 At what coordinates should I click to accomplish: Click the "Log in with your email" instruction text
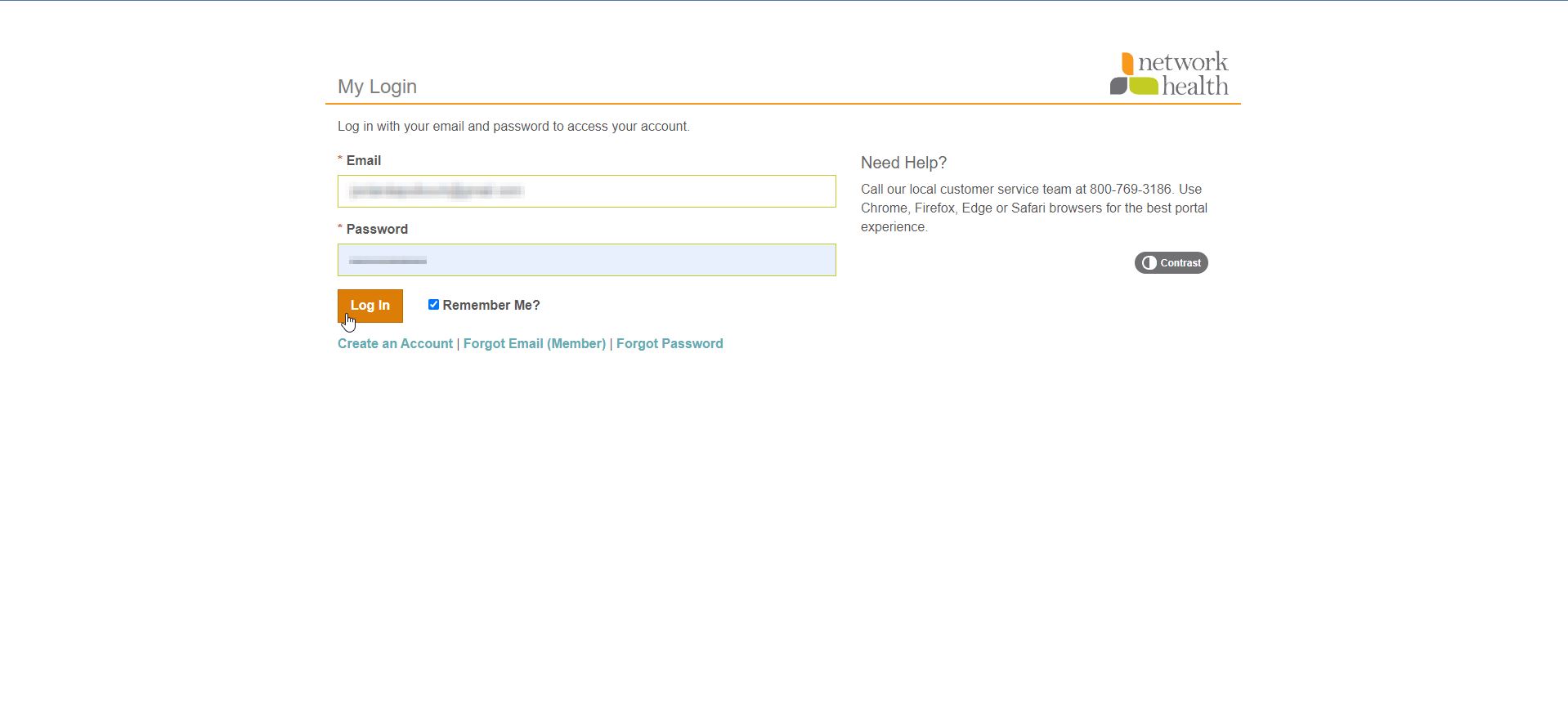click(513, 127)
